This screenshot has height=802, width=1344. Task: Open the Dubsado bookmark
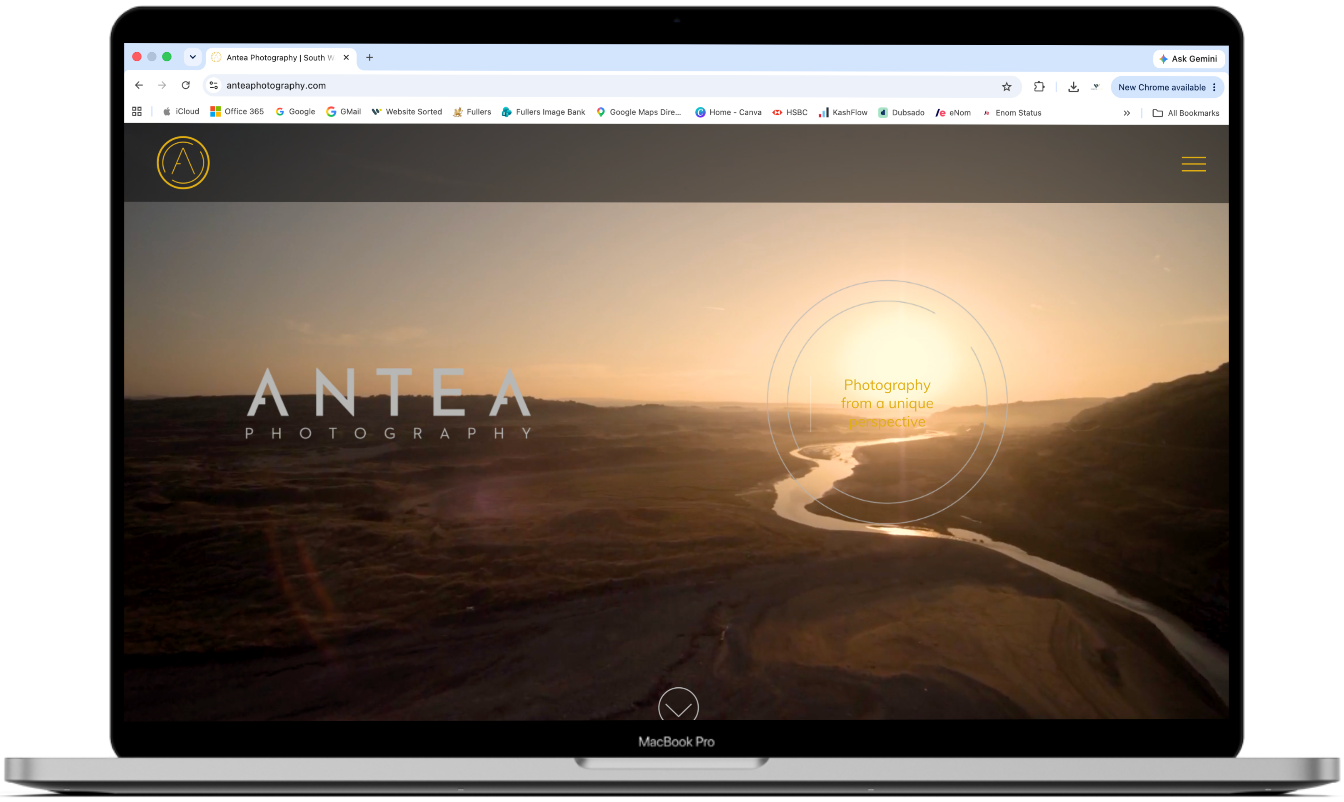point(901,112)
